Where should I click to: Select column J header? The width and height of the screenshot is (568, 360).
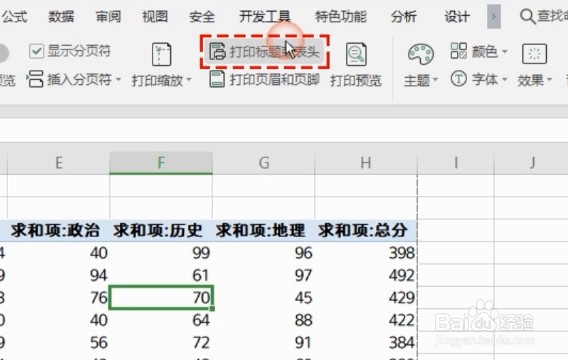point(531,163)
